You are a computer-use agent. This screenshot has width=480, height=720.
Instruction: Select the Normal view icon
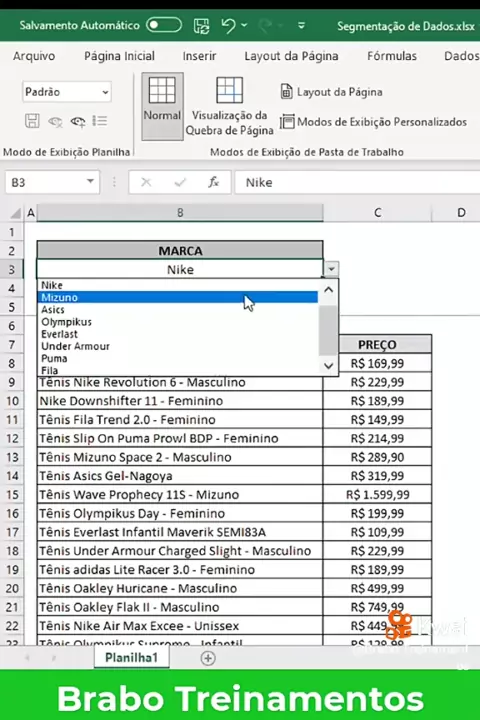(162, 106)
